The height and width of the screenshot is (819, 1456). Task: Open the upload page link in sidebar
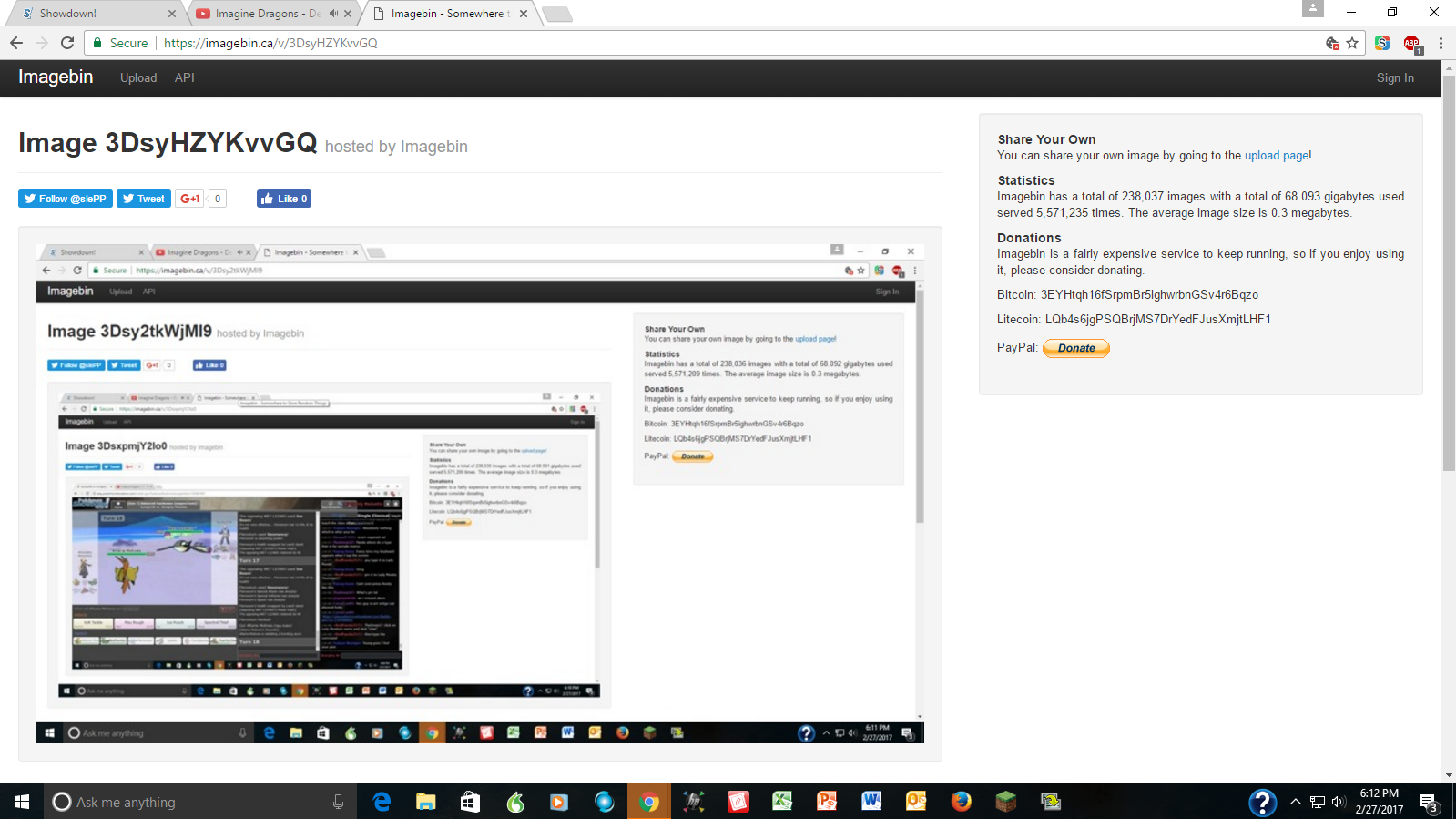[x=1277, y=156]
